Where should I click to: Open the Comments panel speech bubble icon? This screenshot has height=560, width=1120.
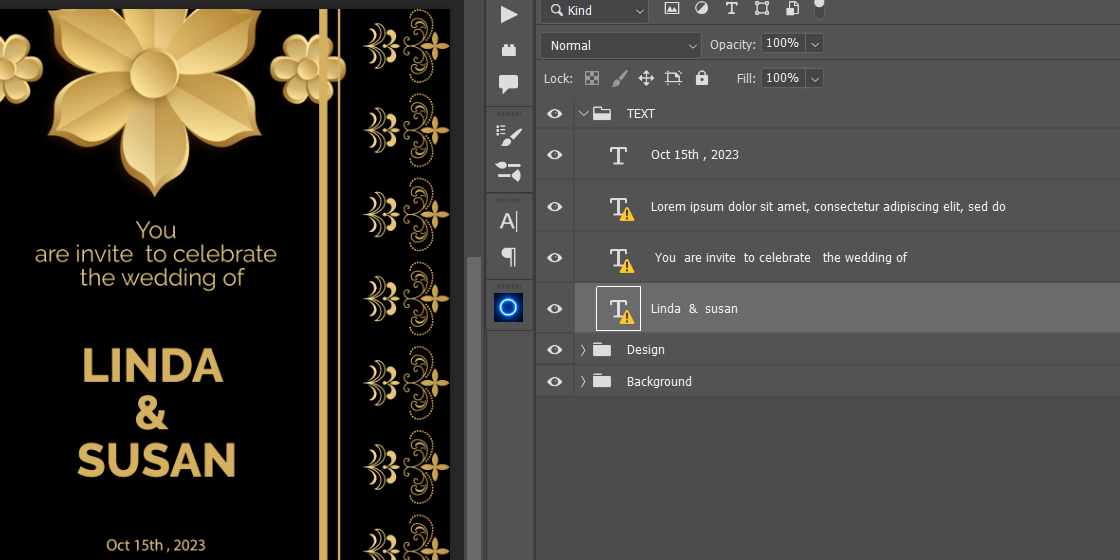click(509, 84)
